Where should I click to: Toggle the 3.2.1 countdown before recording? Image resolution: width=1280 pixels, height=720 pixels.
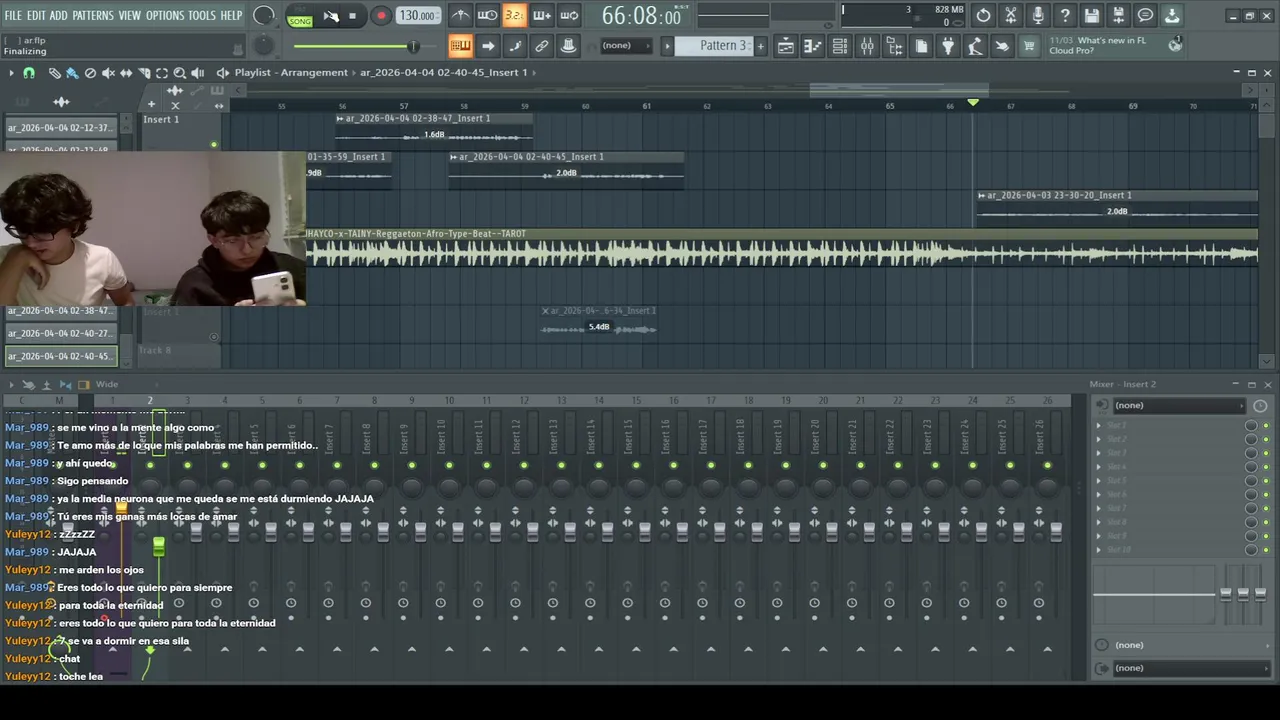pos(514,15)
